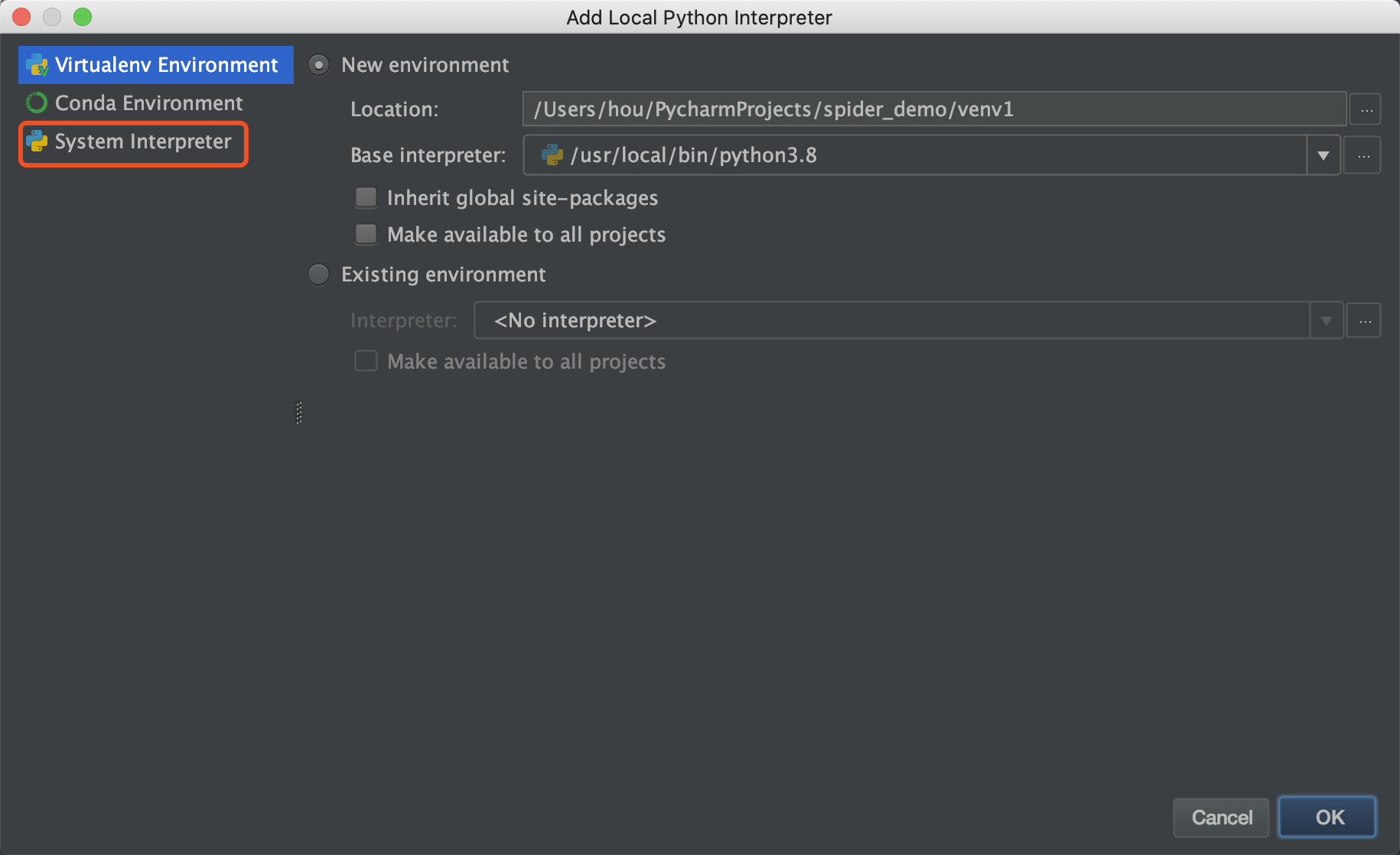Switch to Conda Environment option
Image resolution: width=1400 pixels, height=855 pixels.
tap(148, 103)
